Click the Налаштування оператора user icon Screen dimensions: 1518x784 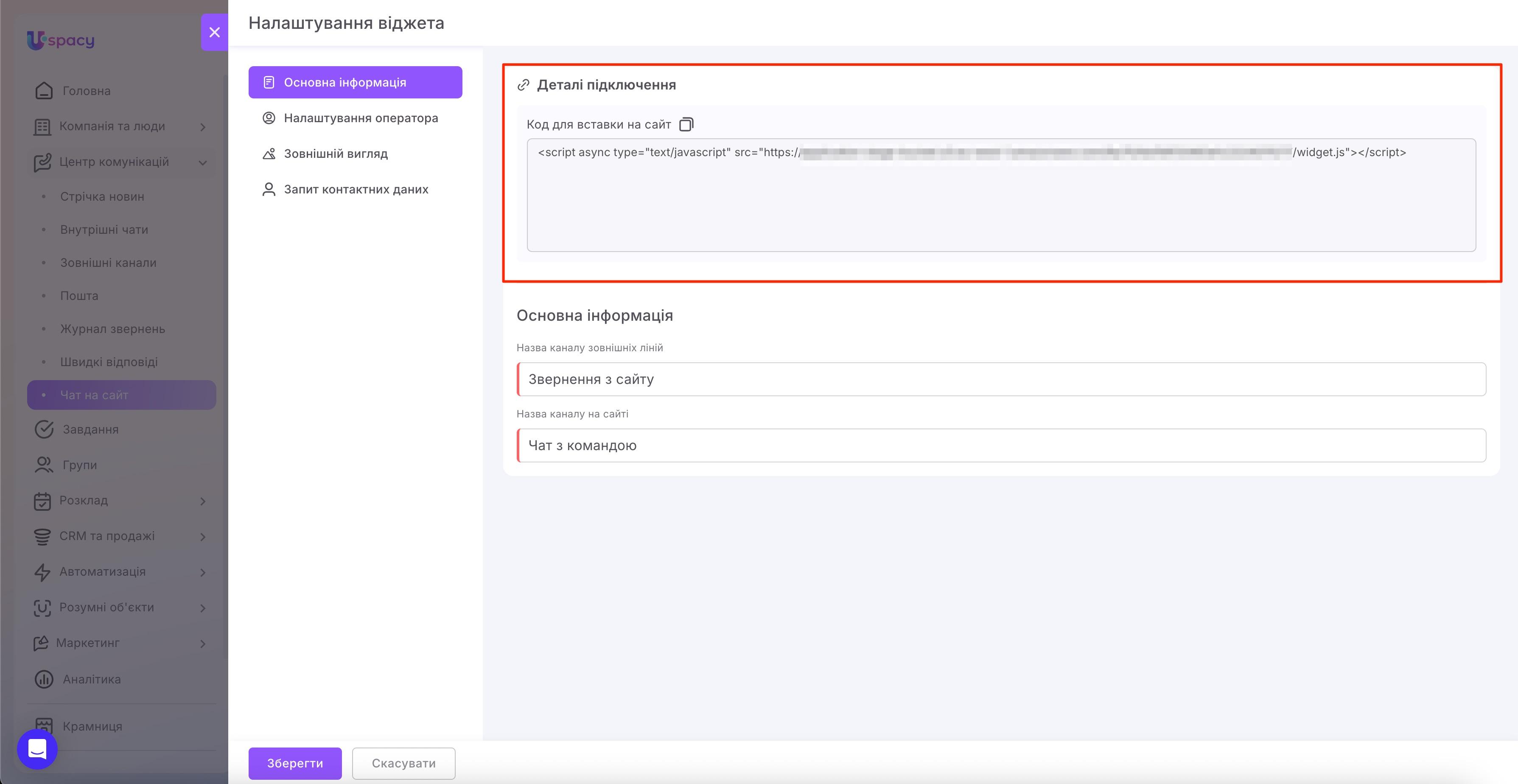point(269,118)
